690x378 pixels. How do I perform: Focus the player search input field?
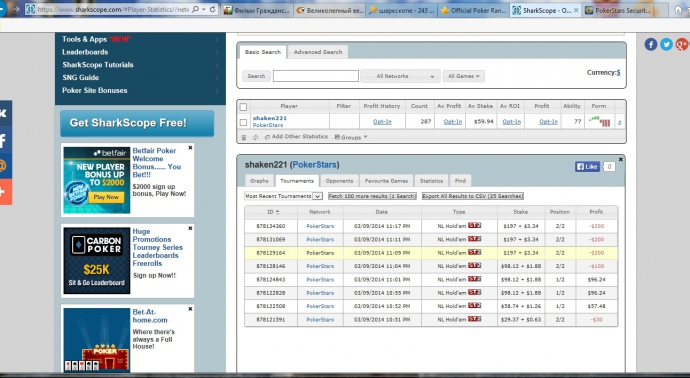coord(316,76)
